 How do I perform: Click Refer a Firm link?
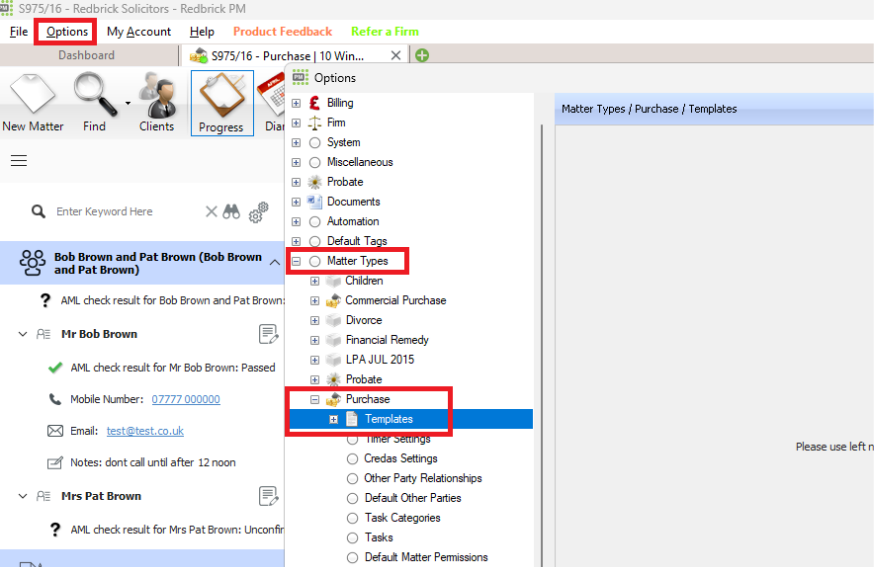tap(385, 32)
